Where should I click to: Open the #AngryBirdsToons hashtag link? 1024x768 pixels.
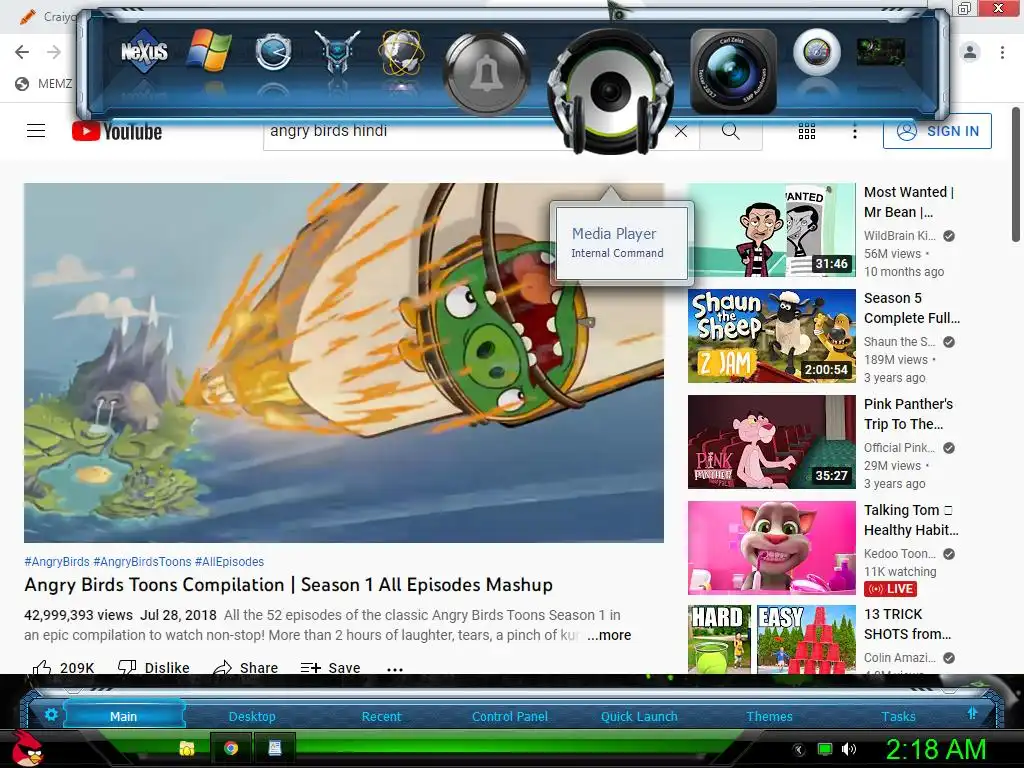click(142, 562)
